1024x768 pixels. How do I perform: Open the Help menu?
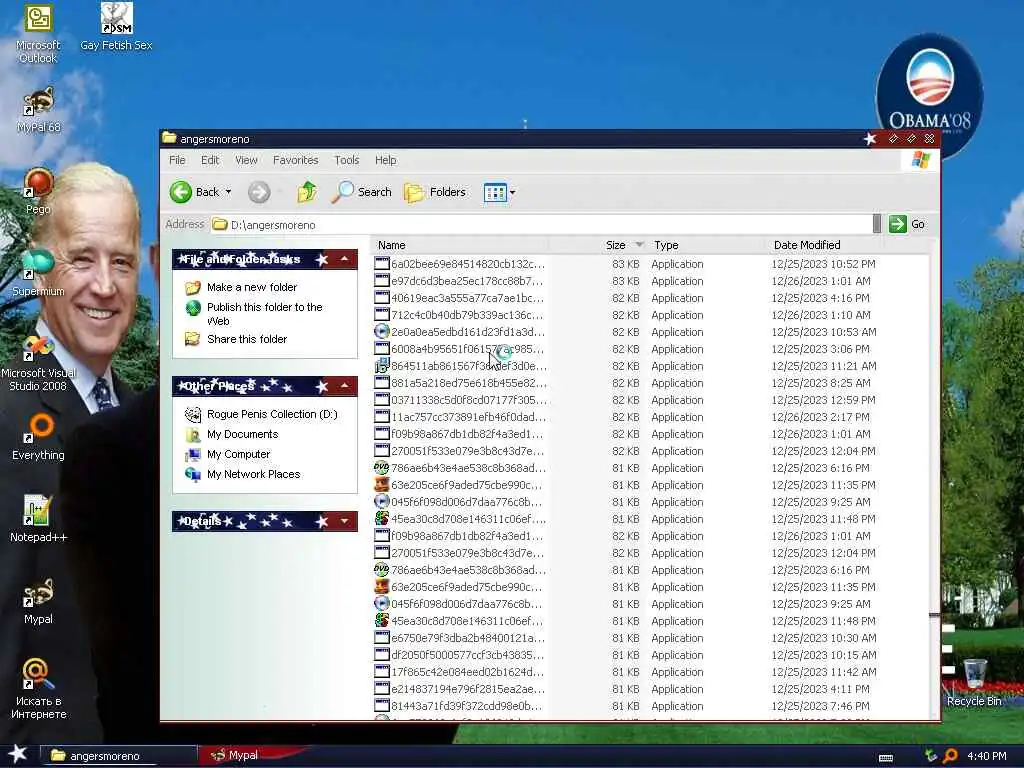(x=385, y=160)
